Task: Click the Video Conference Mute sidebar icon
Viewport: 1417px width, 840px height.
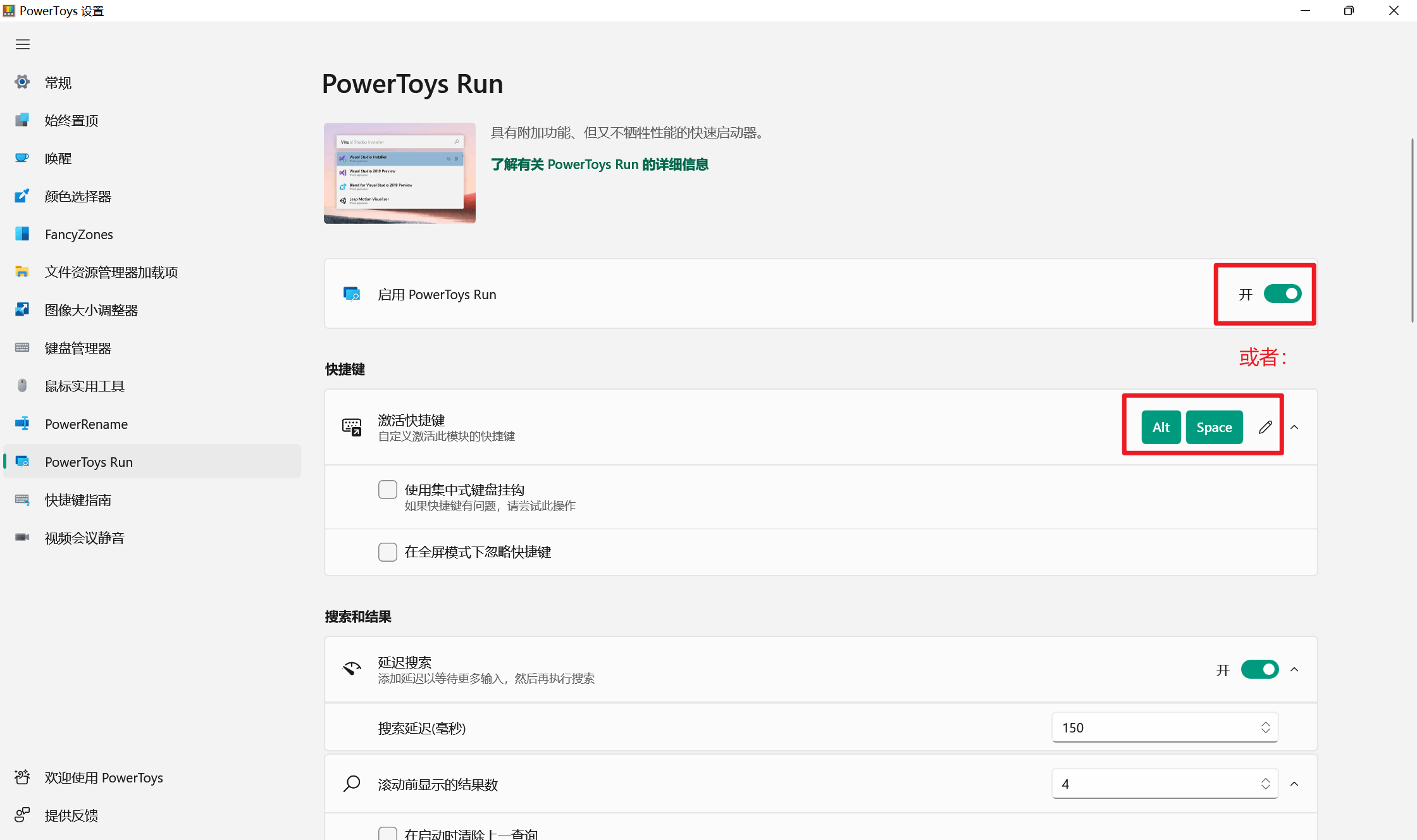Action: pyautogui.click(x=22, y=538)
